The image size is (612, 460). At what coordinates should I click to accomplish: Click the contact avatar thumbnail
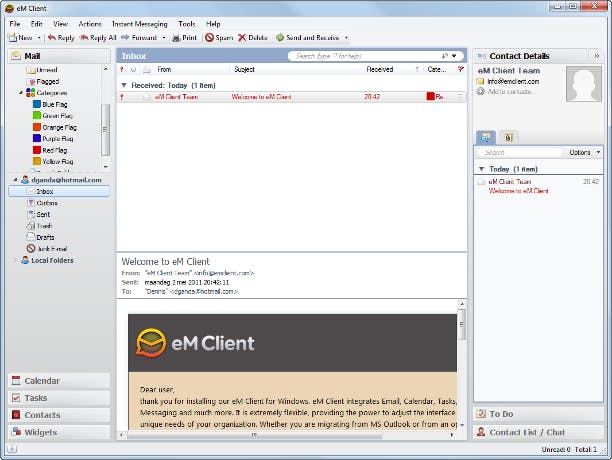584,84
